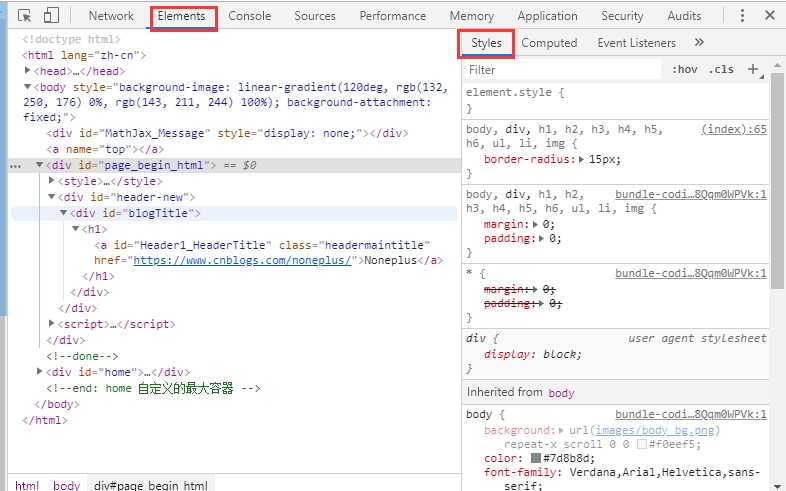
Task: Expand the style element node
Action: 52,180
